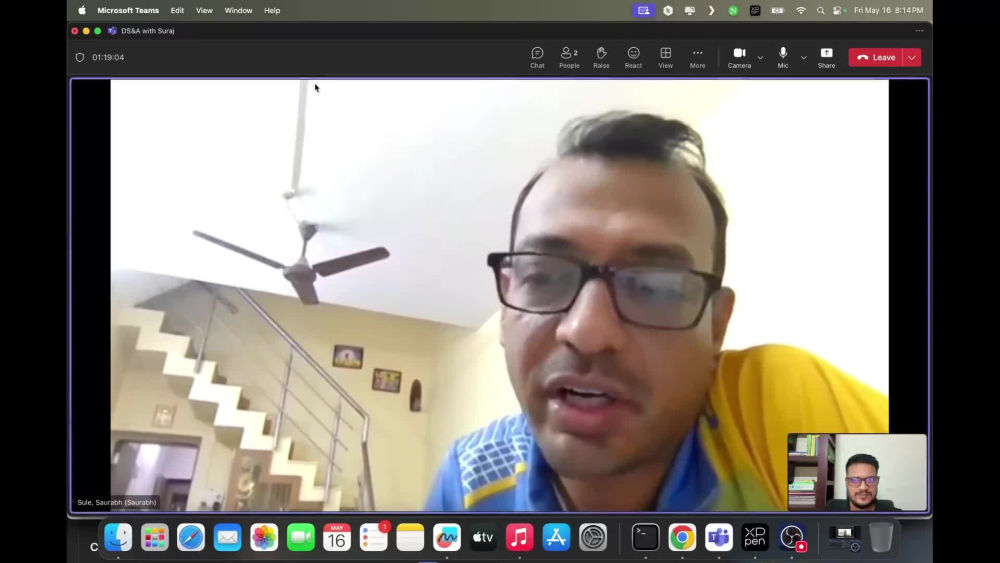The width and height of the screenshot is (1000, 563).
Task: Open the React emoji picker
Action: (633, 57)
